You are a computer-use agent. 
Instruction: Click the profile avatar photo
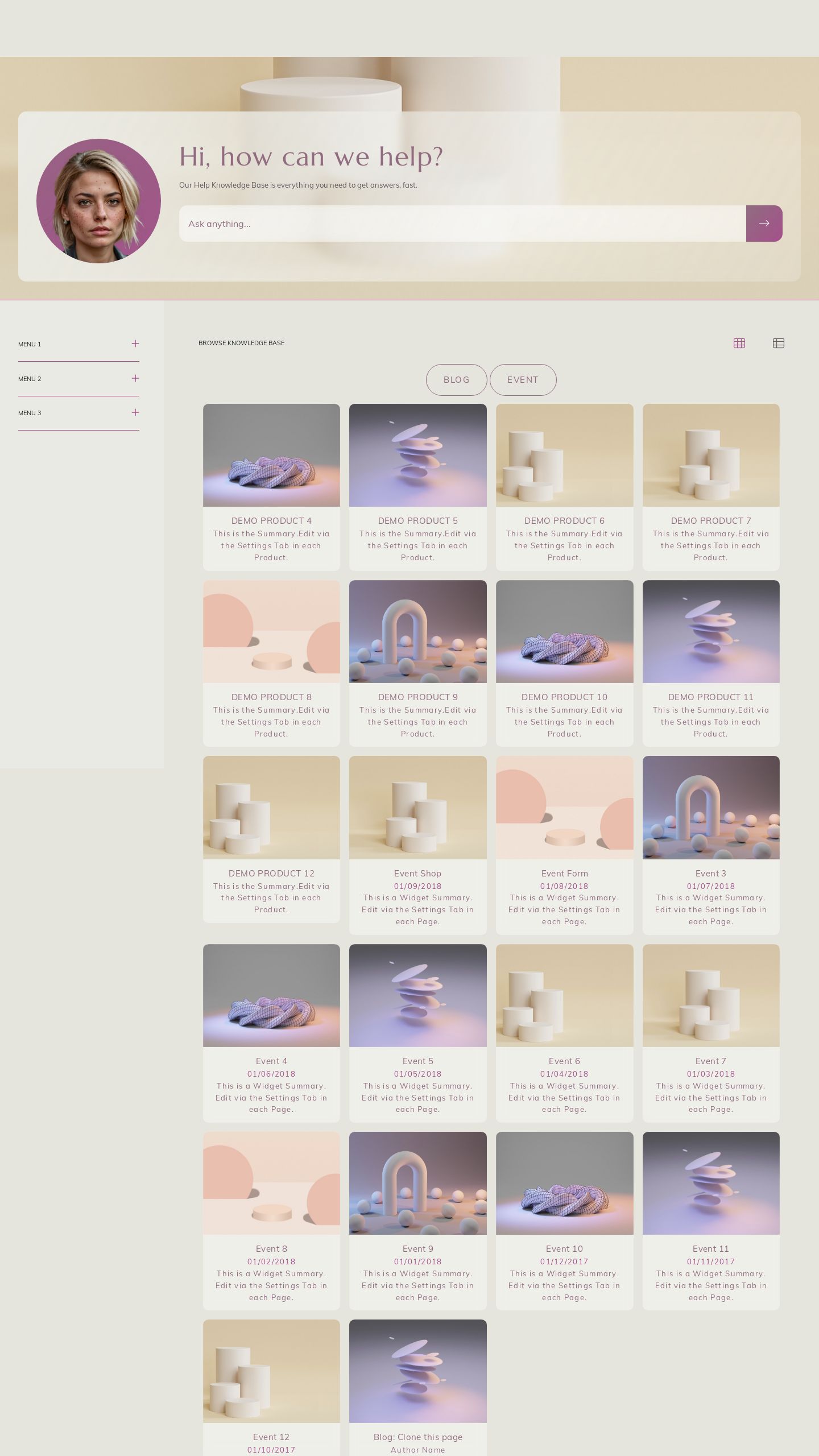point(98,201)
